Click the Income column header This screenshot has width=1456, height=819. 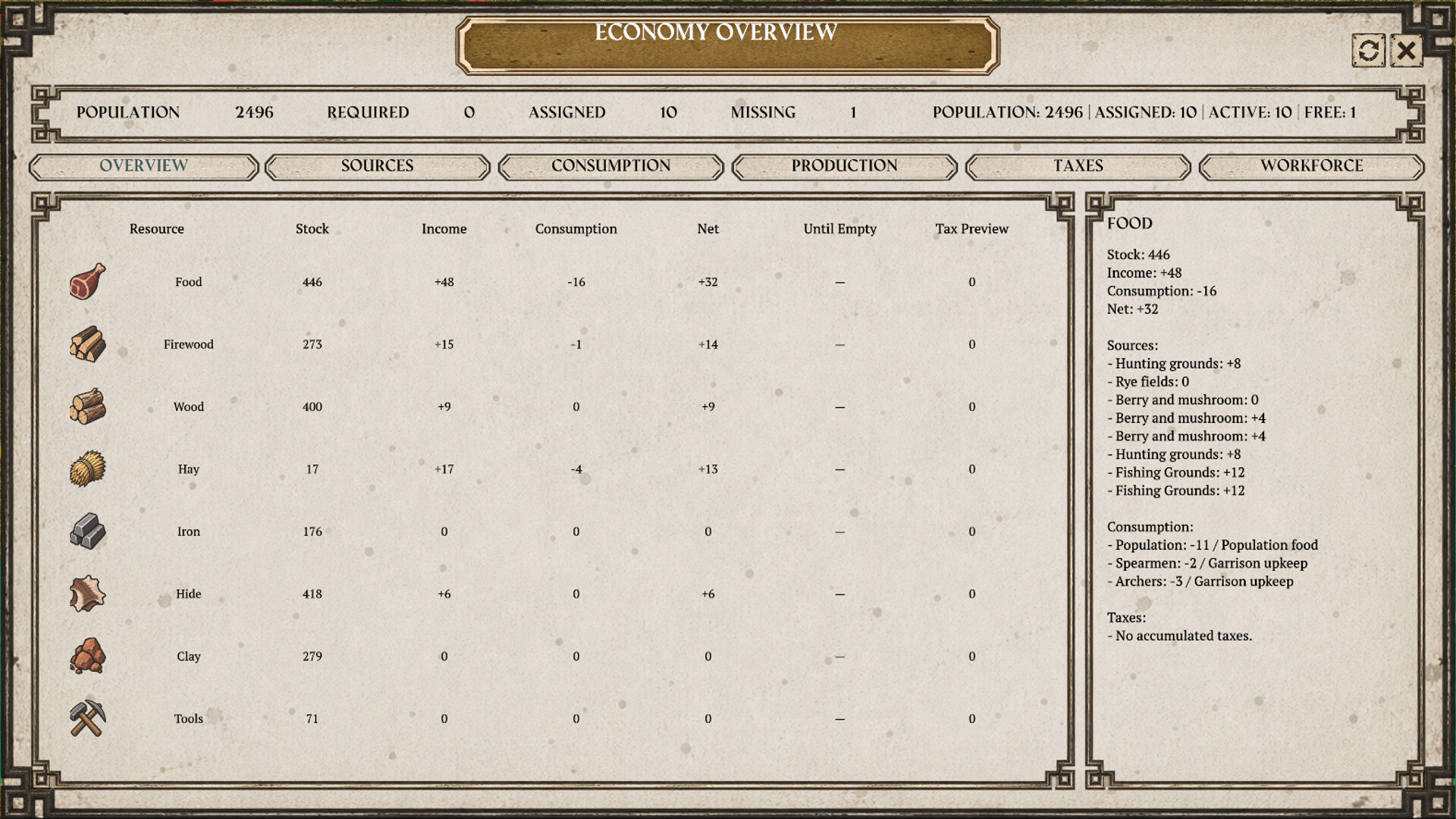click(x=444, y=229)
